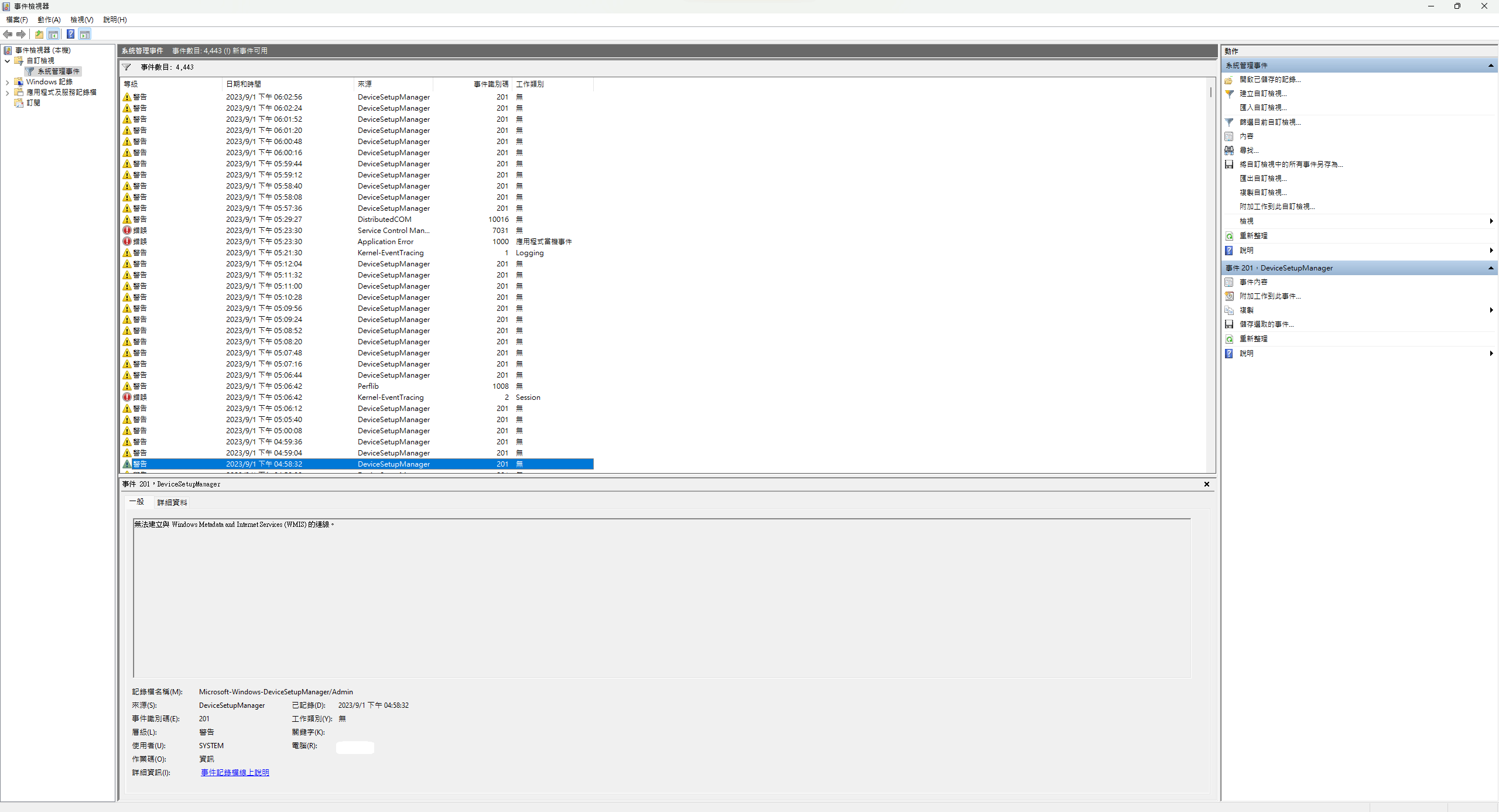Toggle the show/hide action pane icon
Image resolution: width=1499 pixels, height=812 pixels.
[85, 35]
